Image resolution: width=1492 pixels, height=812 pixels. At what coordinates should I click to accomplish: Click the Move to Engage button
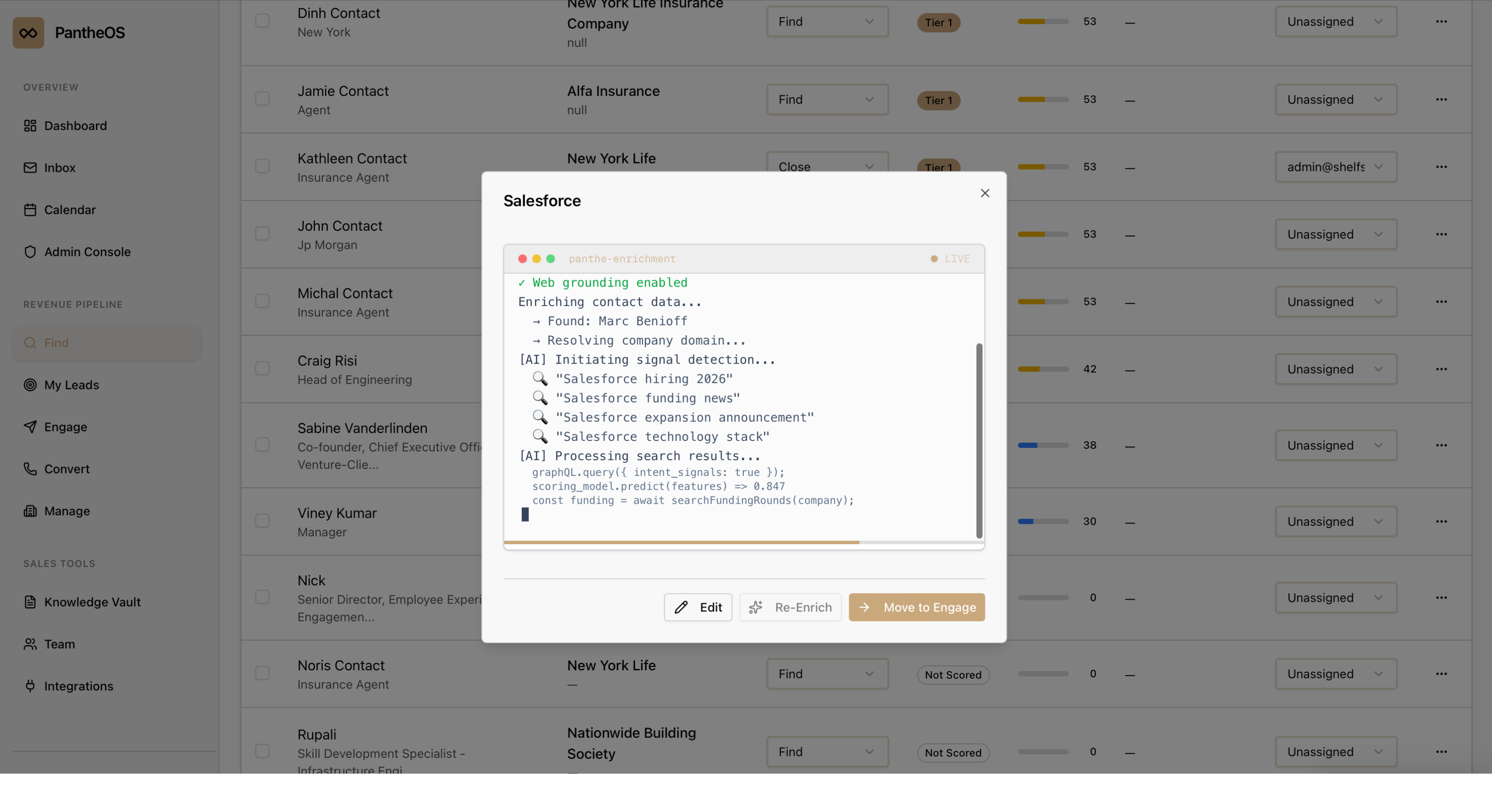click(x=916, y=607)
